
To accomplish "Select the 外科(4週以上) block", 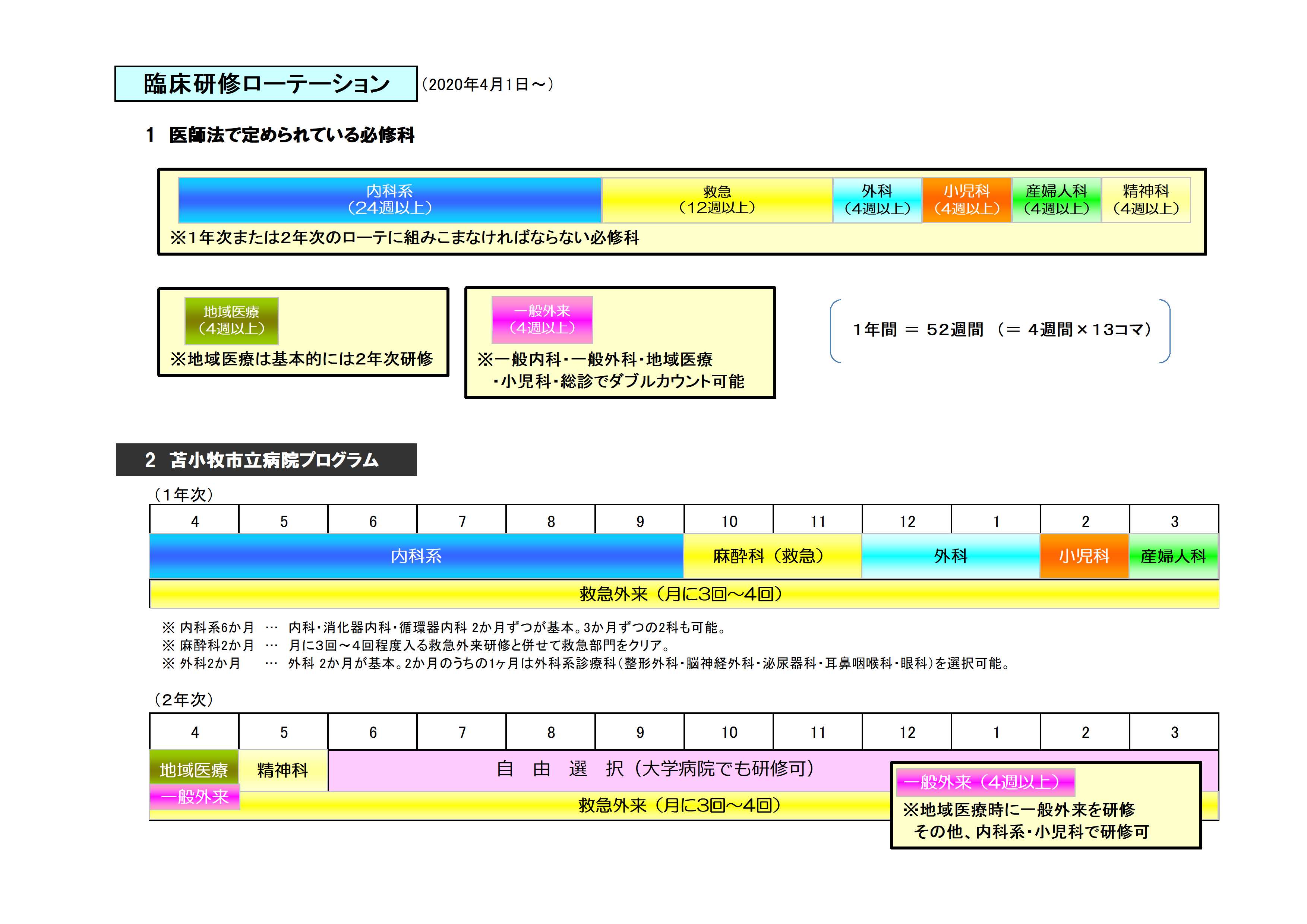I will [x=877, y=200].
